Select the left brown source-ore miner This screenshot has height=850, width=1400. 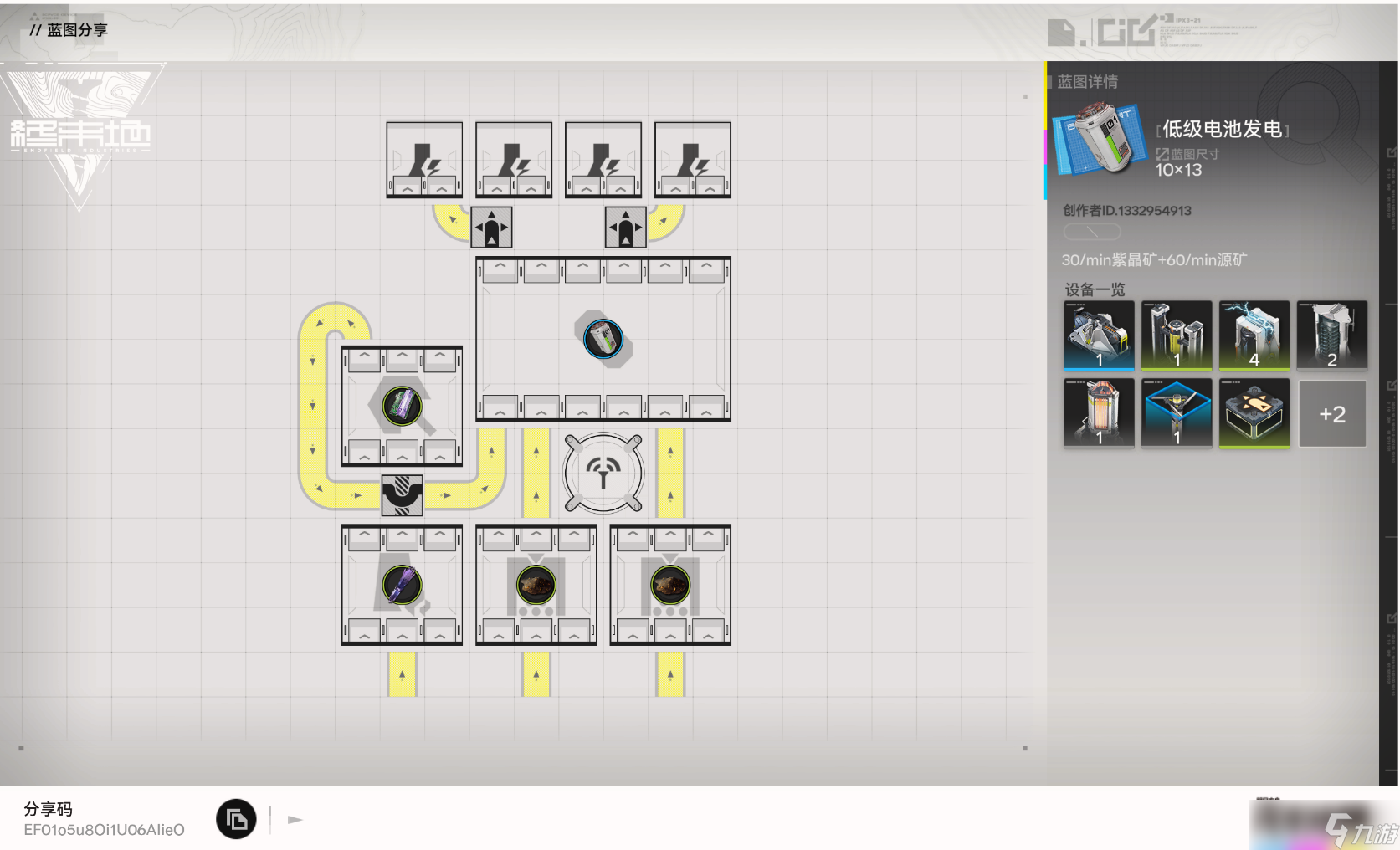coord(536,585)
